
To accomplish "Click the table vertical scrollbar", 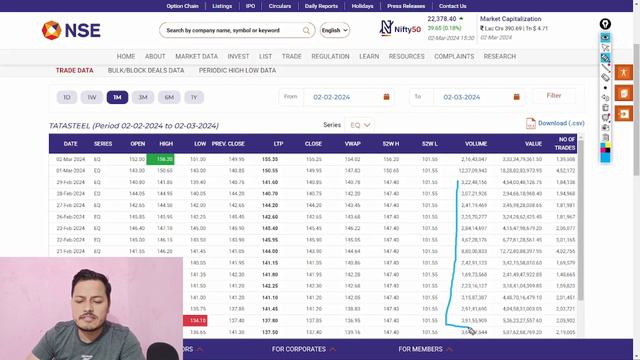I will [x=581, y=220].
